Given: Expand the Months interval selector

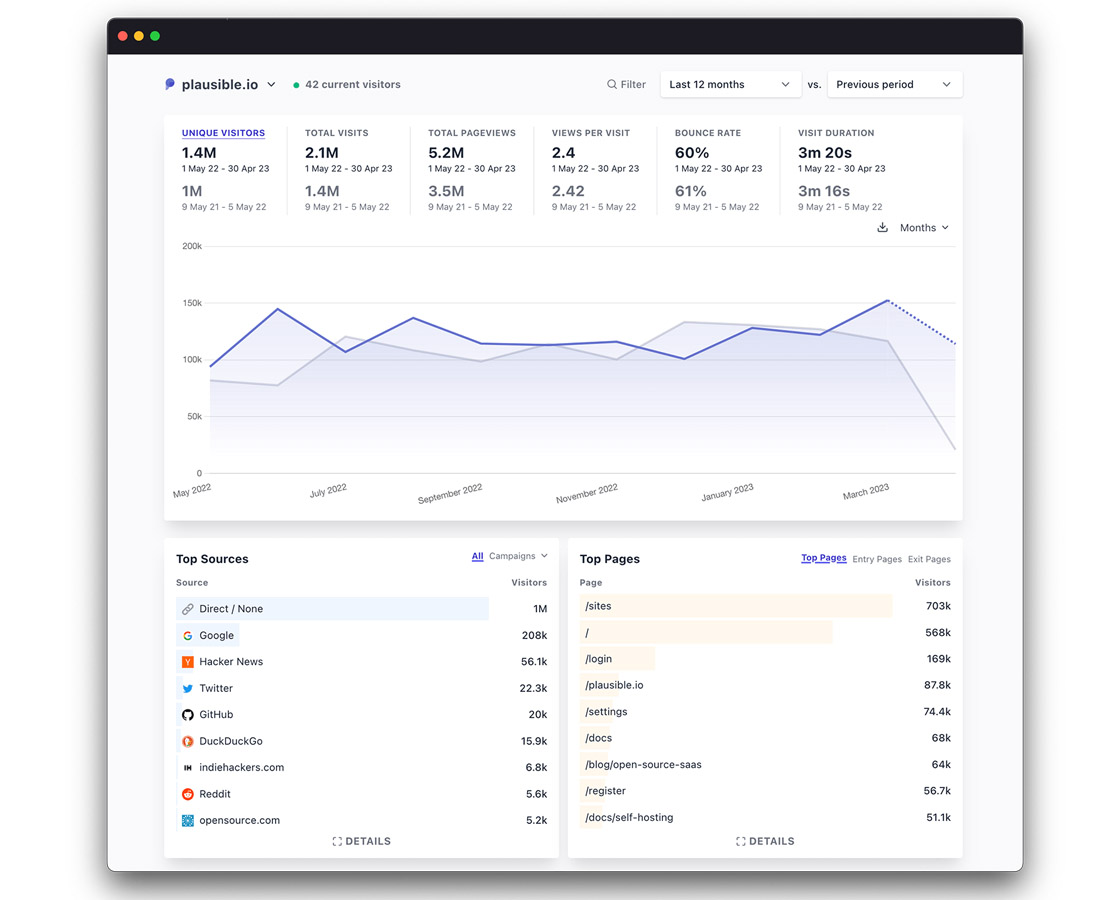Looking at the screenshot, I should point(924,228).
